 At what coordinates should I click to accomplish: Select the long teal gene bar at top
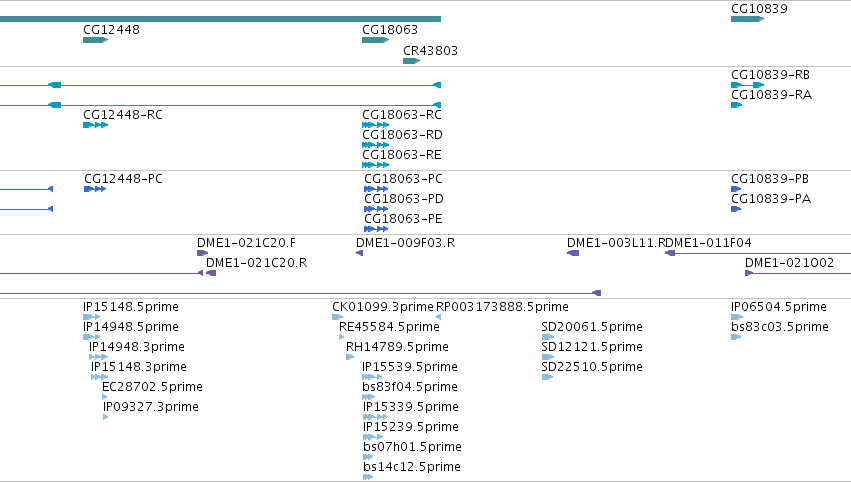(x=220, y=19)
